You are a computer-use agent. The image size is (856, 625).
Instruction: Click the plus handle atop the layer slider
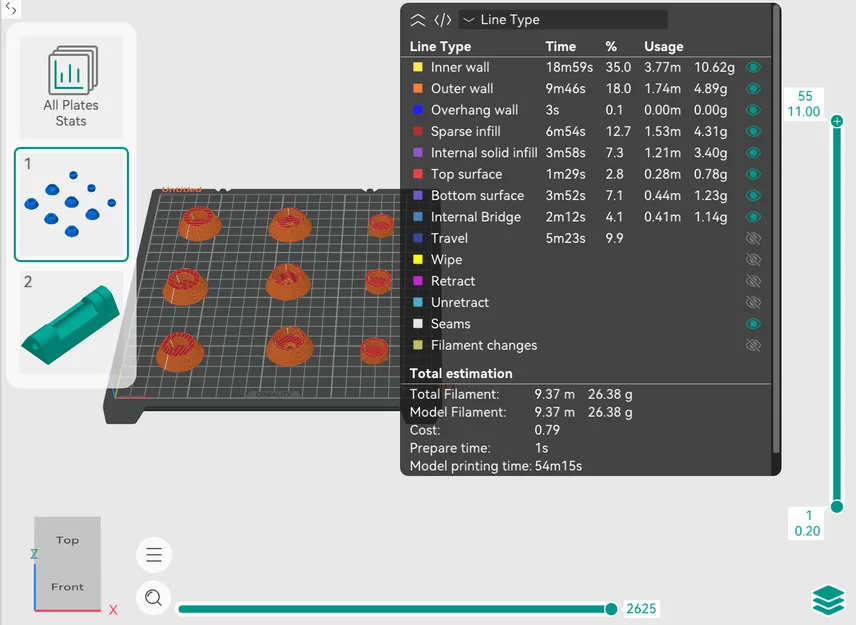point(837,121)
